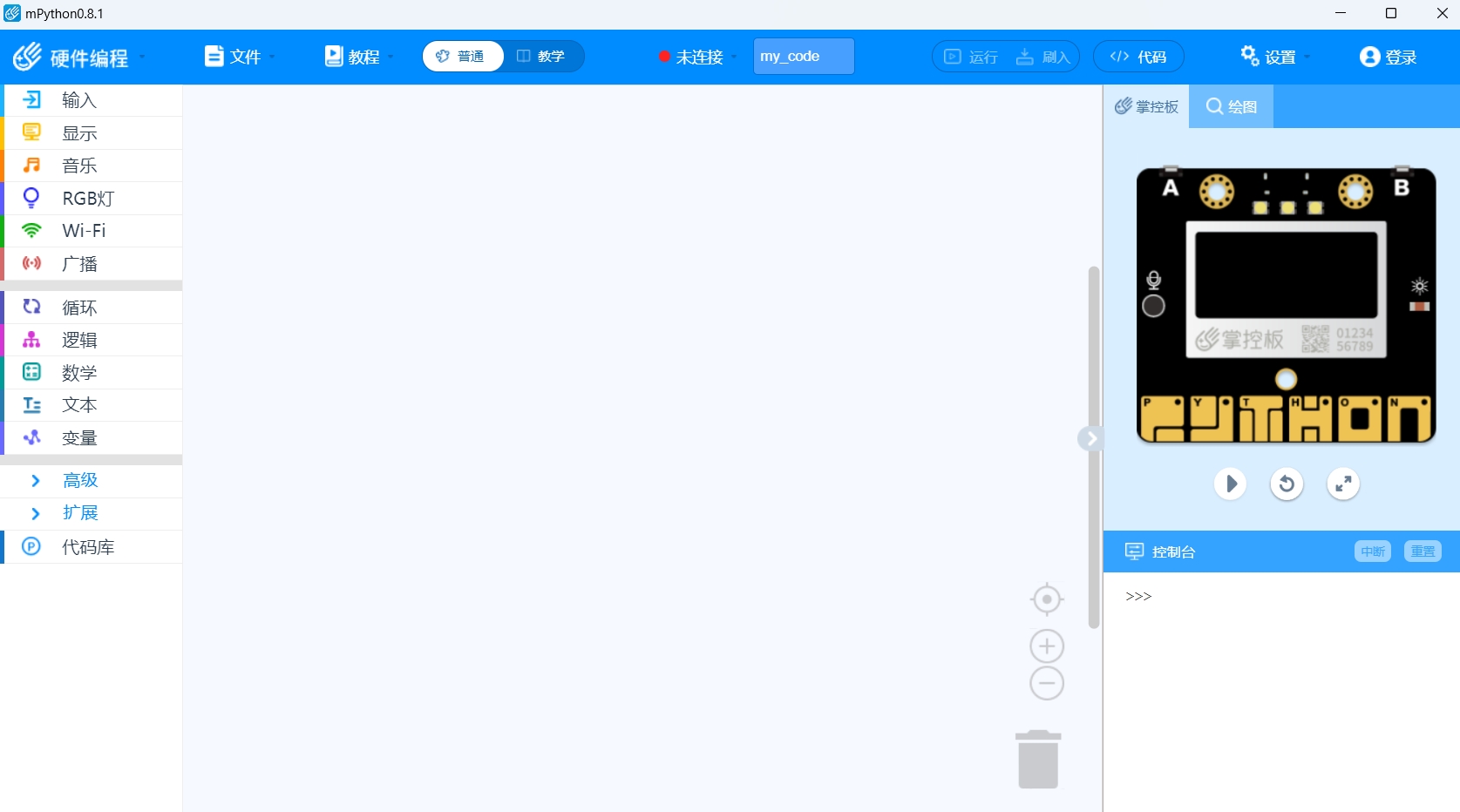Clear workspace using the trash icon

point(1037,757)
